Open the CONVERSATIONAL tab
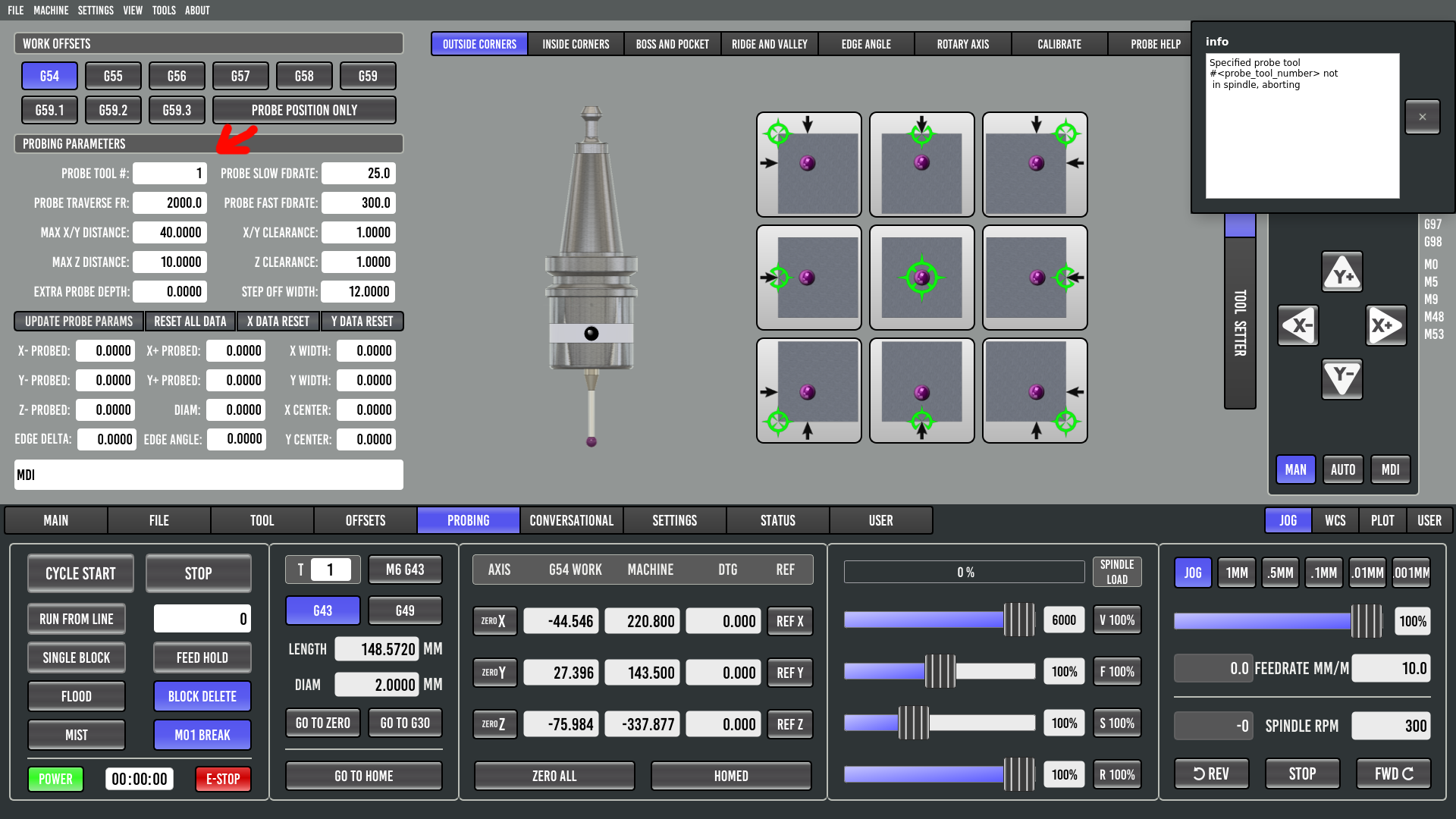Image resolution: width=1456 pixels, height=819 pixels. (572, 520)
